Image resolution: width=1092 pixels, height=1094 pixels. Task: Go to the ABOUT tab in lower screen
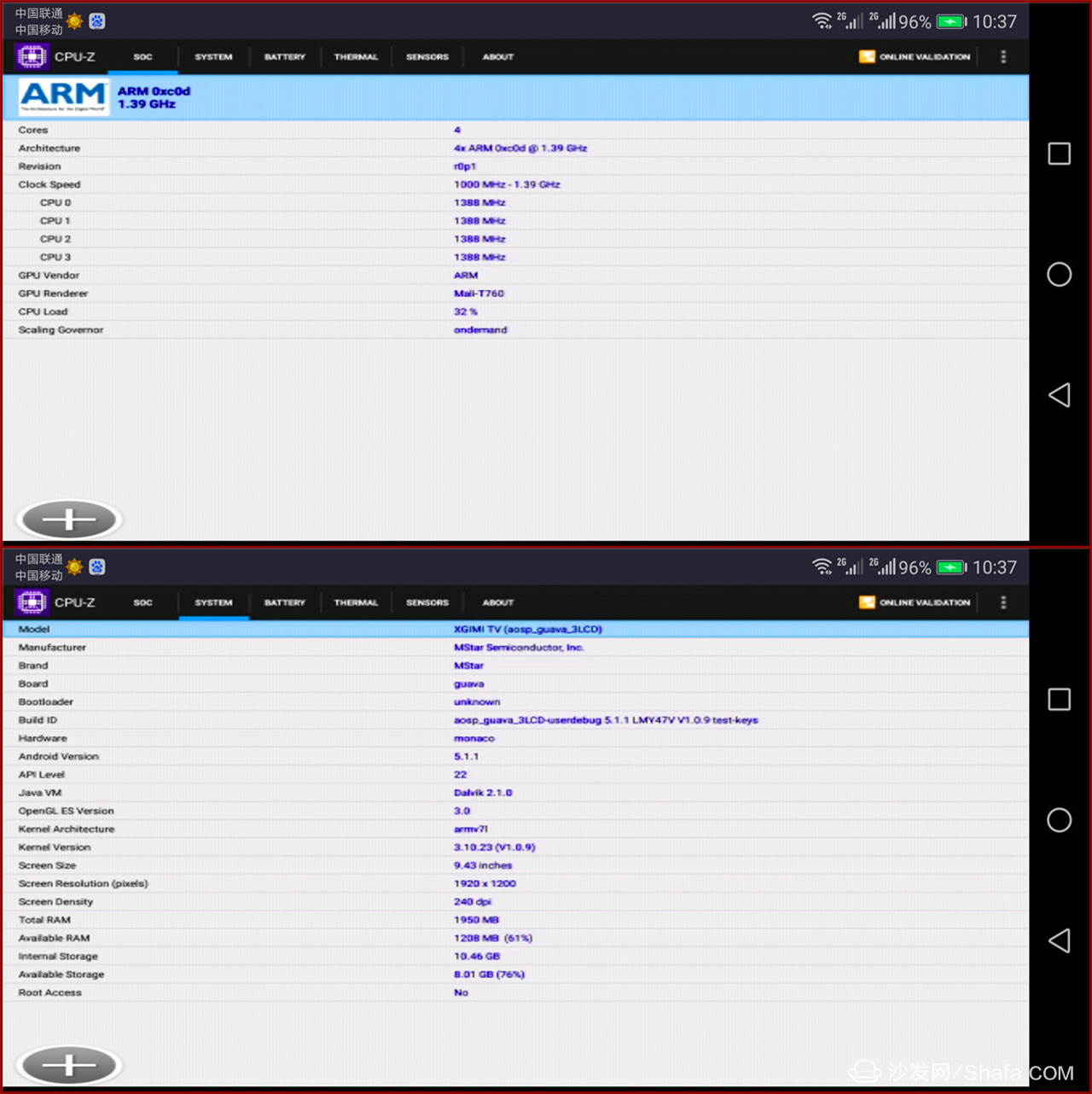coord(498,602)
